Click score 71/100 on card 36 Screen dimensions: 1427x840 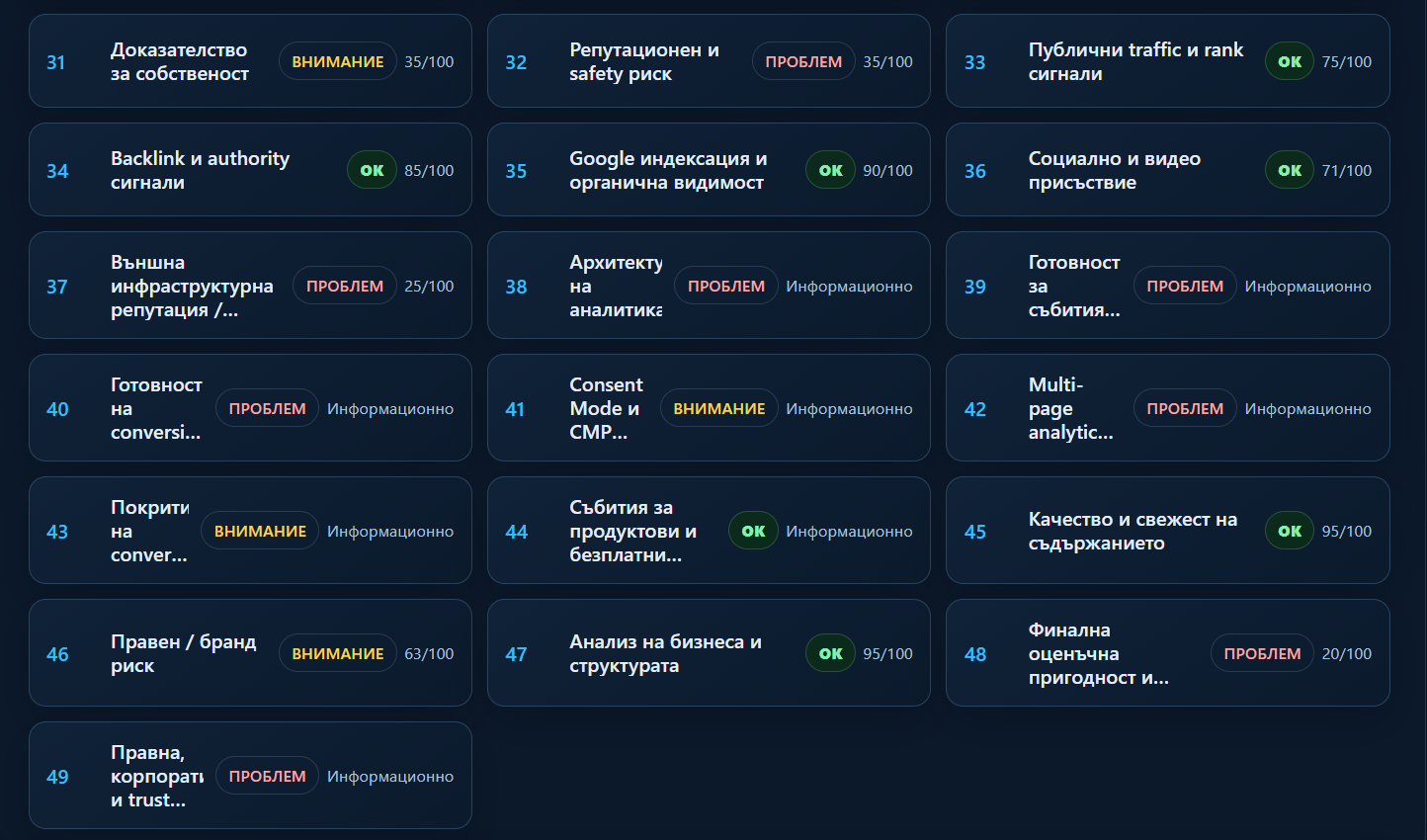[x=1347, y=170]
